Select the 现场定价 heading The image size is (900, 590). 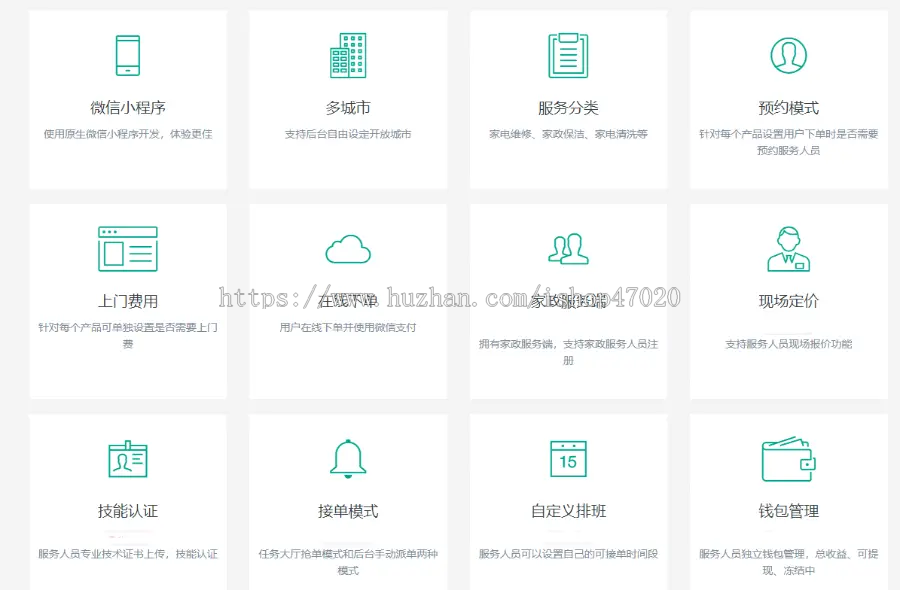[789, 301]
